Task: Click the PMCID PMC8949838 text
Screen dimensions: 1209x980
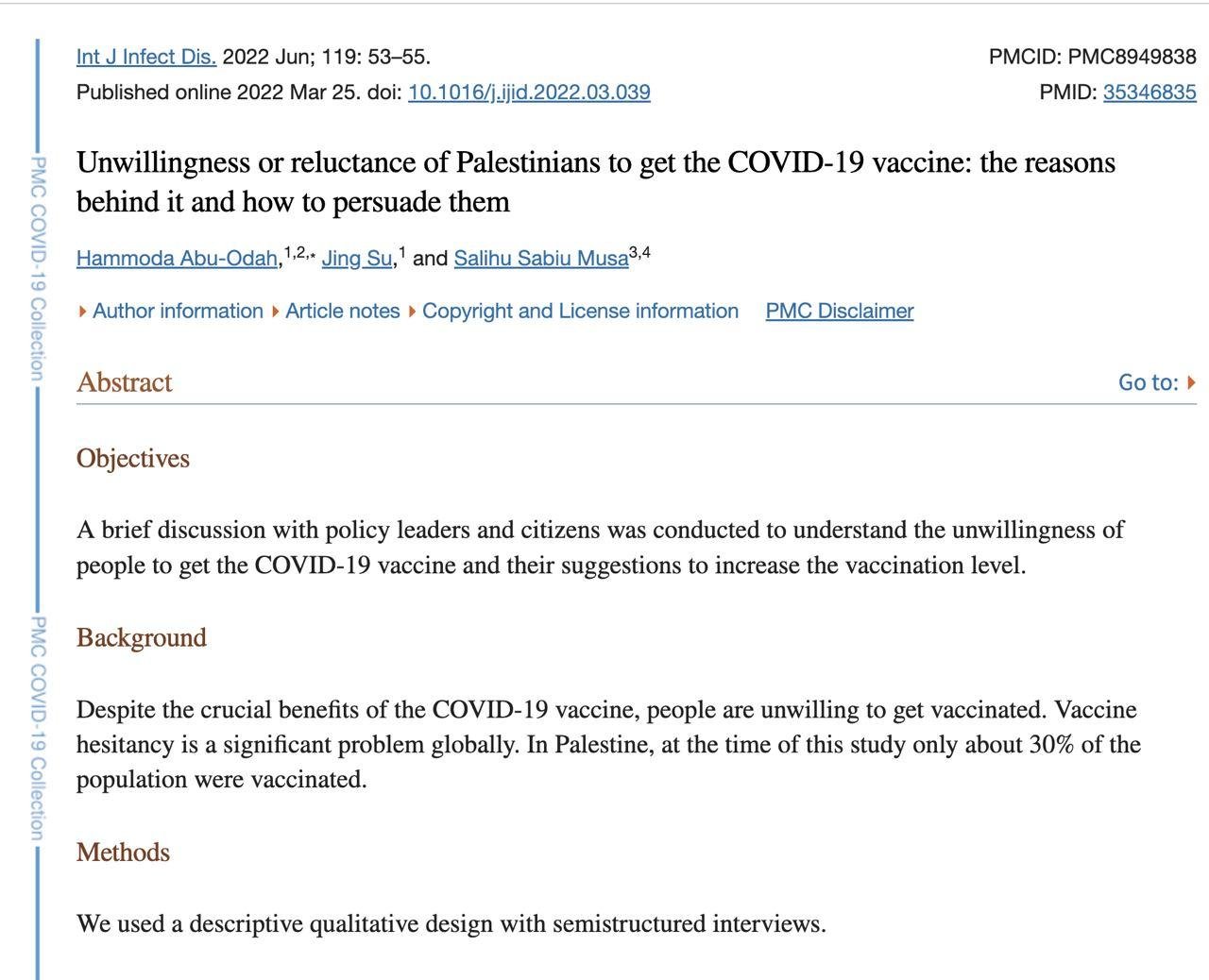Action: click(x=1092, y=57)
